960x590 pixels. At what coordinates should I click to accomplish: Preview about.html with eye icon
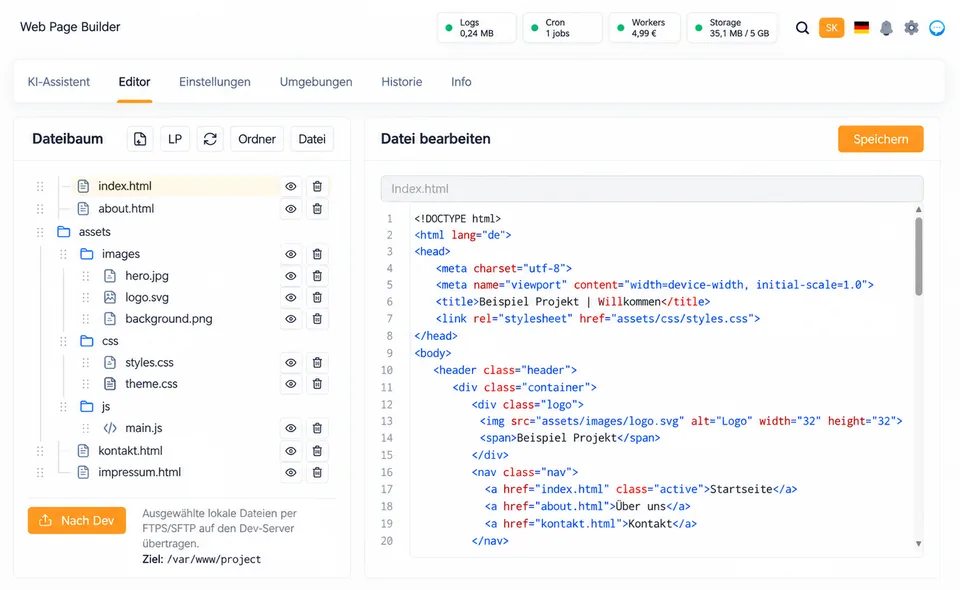click(291, 209)
